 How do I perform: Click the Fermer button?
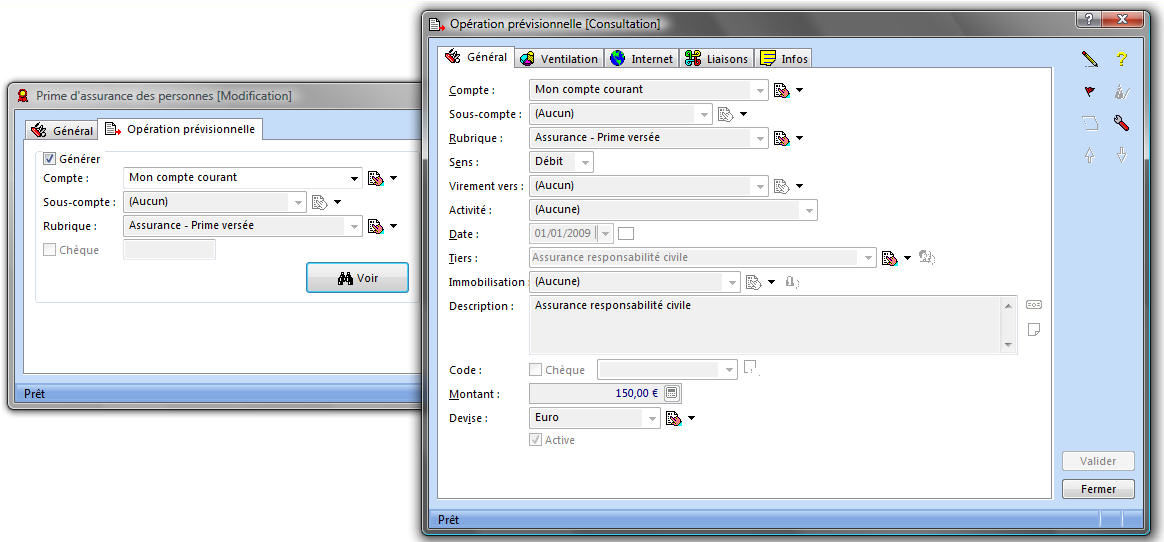point(1098,489)
